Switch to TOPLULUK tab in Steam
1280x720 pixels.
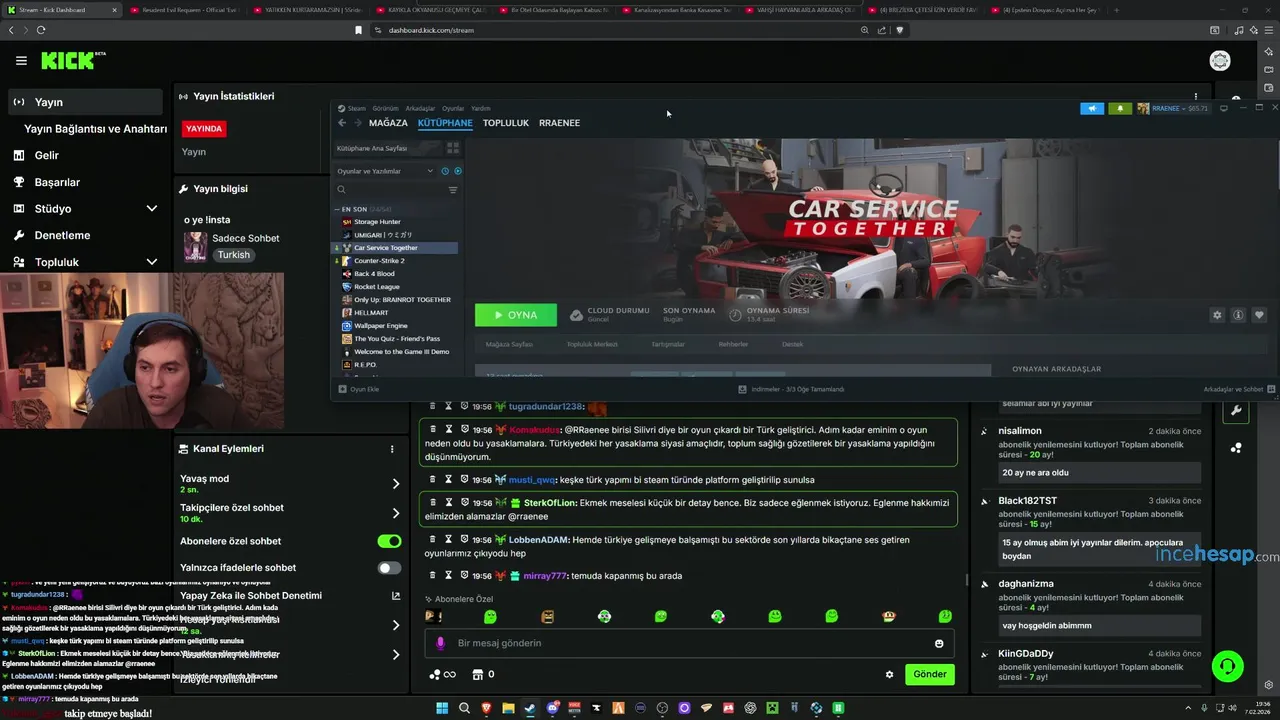click(x=506, y=123)
